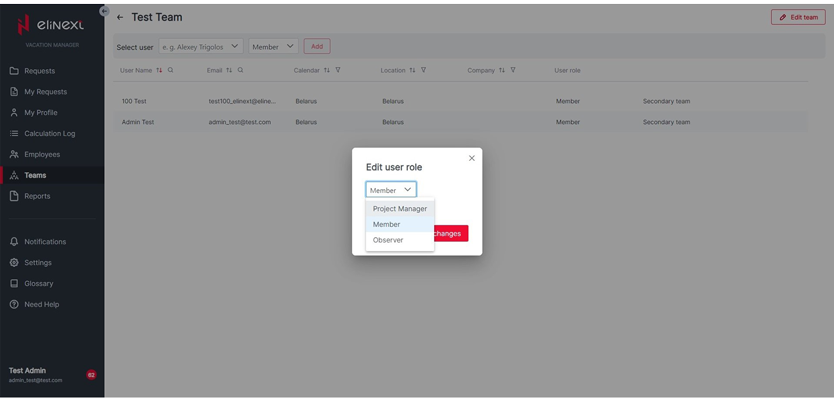The image size is (834, 401).
Task: Open the Reports section
Action: pos(37,196)
